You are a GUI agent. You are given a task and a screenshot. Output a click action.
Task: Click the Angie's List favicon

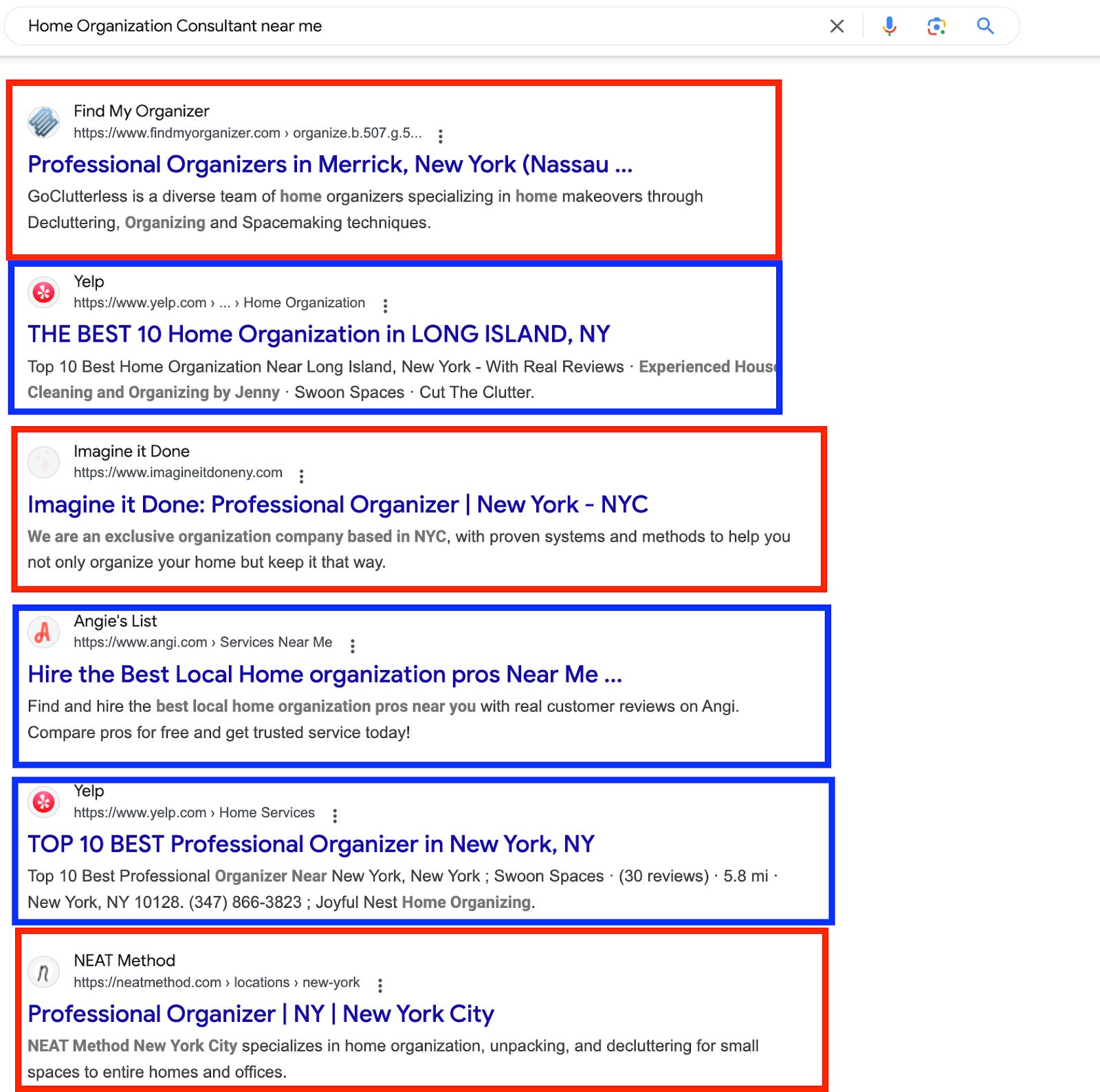point(43,632)
